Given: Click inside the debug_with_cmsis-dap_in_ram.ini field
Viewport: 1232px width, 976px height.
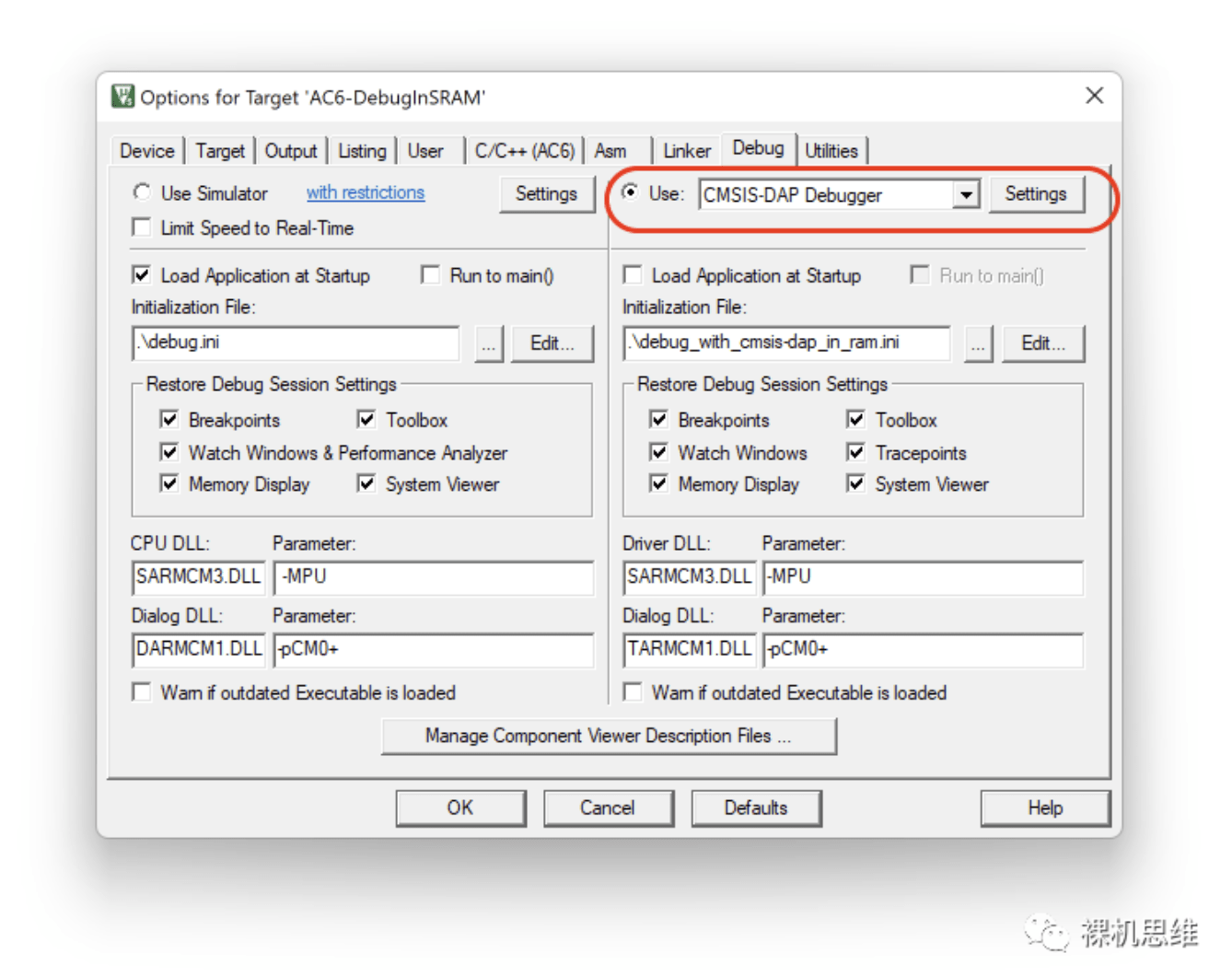Looking at the screenshot, I should pyautogui.click(x=787, y=344).
